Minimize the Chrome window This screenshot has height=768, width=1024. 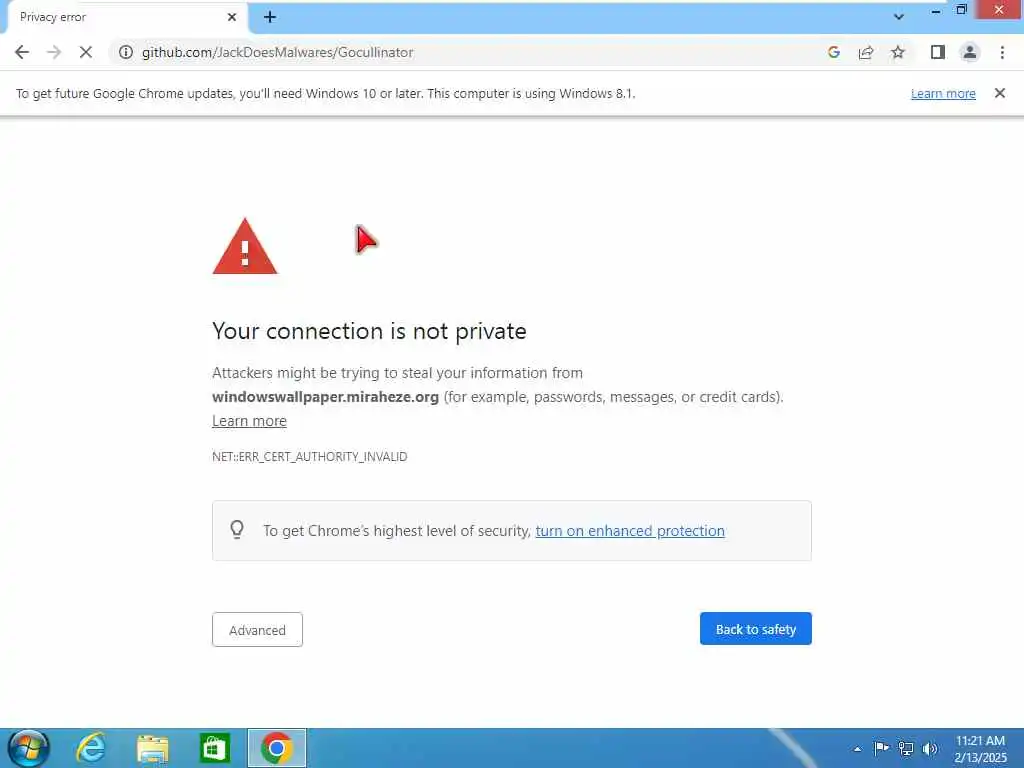click(936, 10)
